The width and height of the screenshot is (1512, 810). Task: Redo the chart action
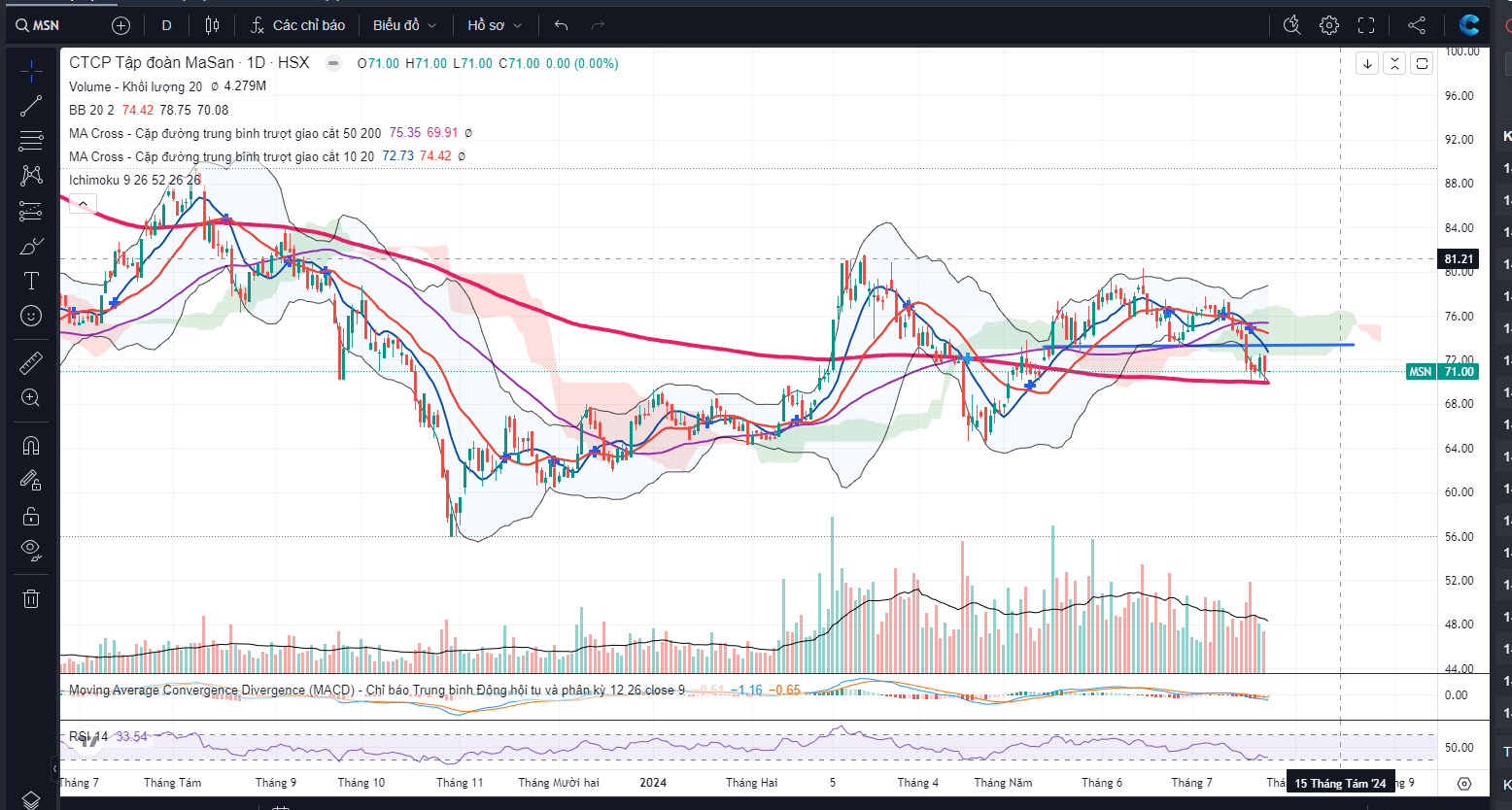(x=599, y=25)
